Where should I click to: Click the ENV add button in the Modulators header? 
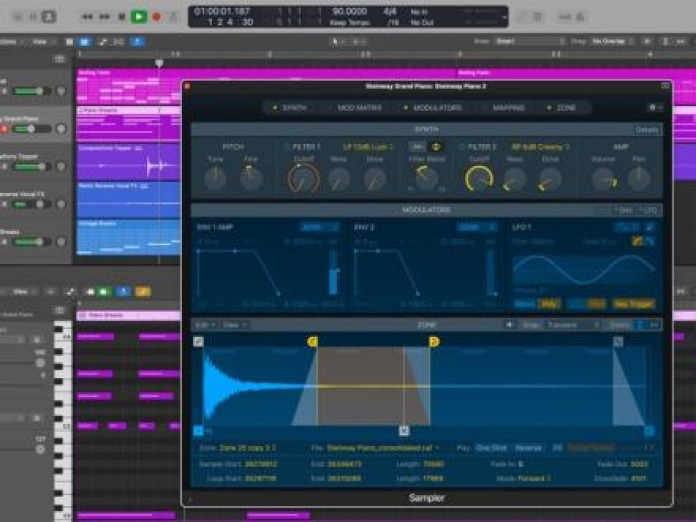(625, 210)
